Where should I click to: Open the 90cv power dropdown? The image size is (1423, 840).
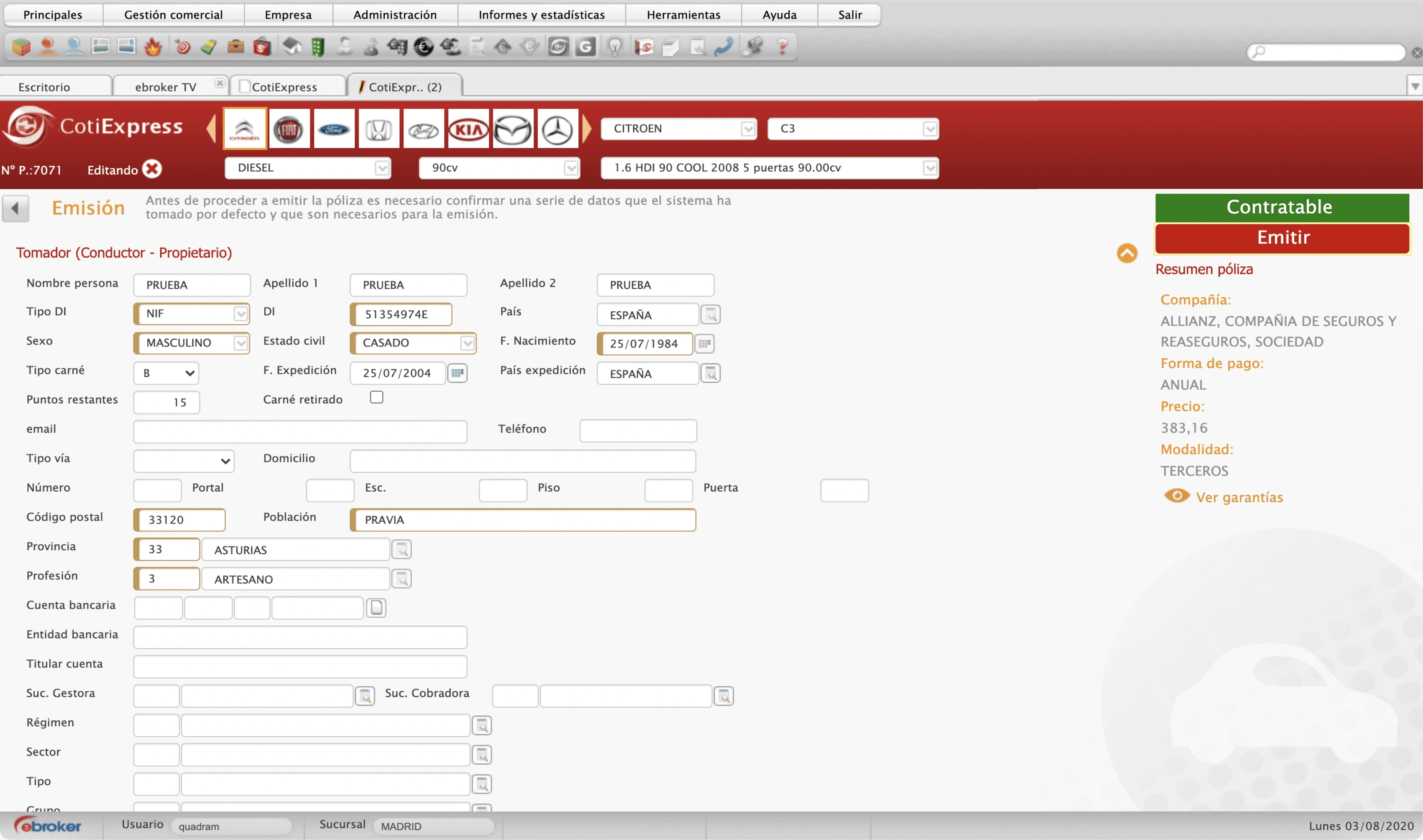[499, 168]
